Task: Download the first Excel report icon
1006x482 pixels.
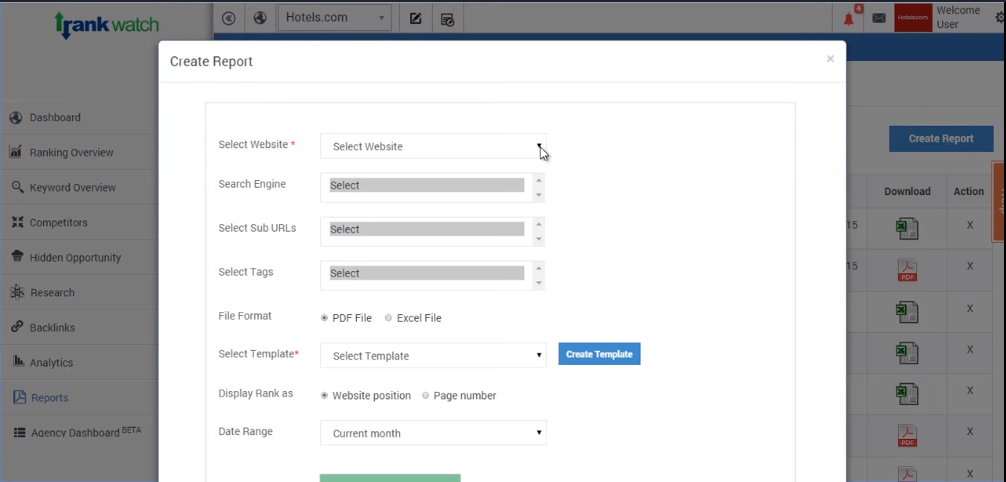Action: tap(907, 229)
